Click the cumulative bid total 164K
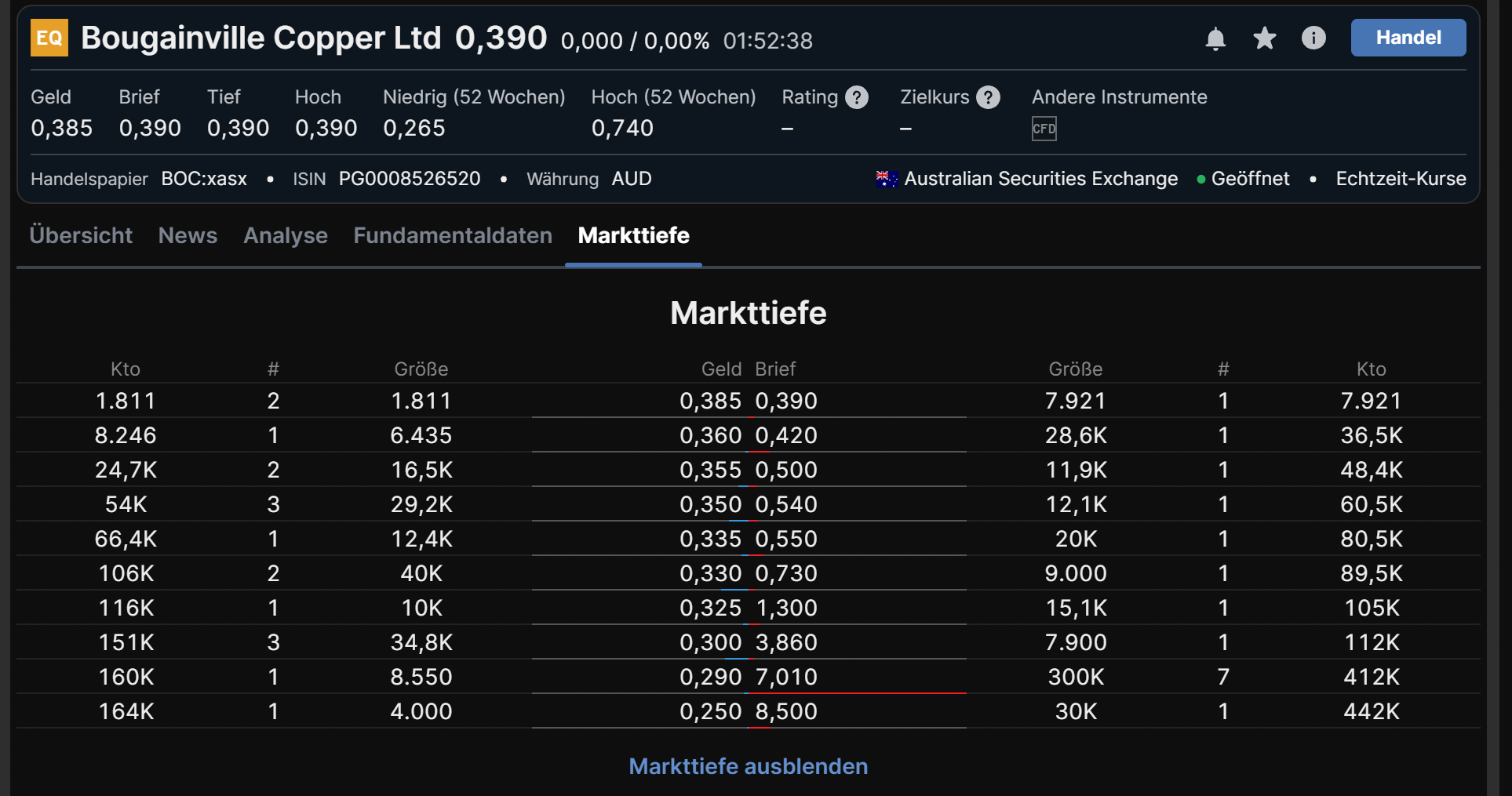Screen dimensions: 1512x796 (x=126, y=711)
